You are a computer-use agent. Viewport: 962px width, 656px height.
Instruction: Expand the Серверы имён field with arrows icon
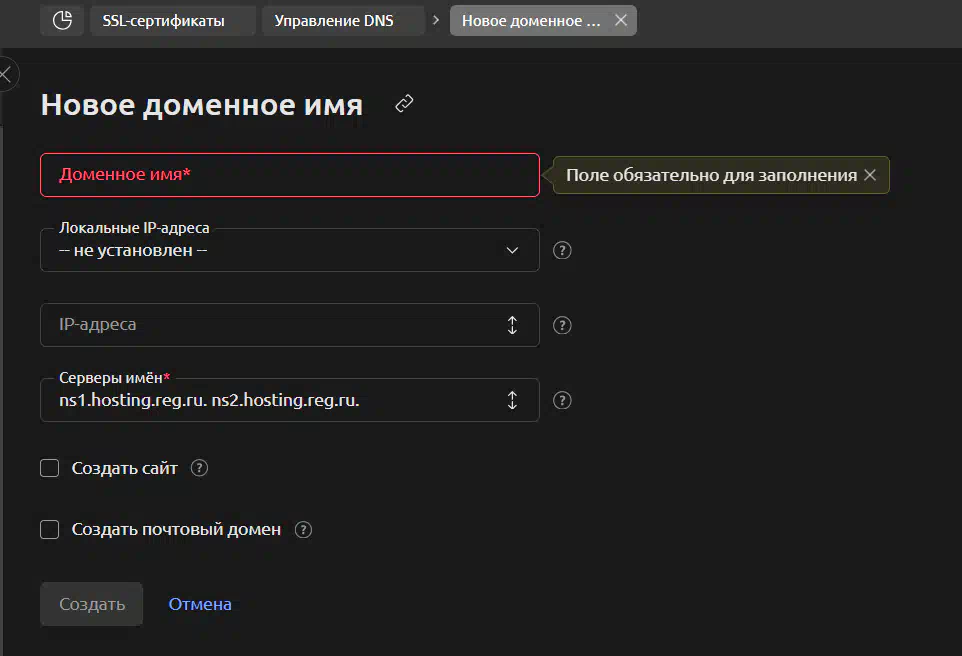point(512,400)
